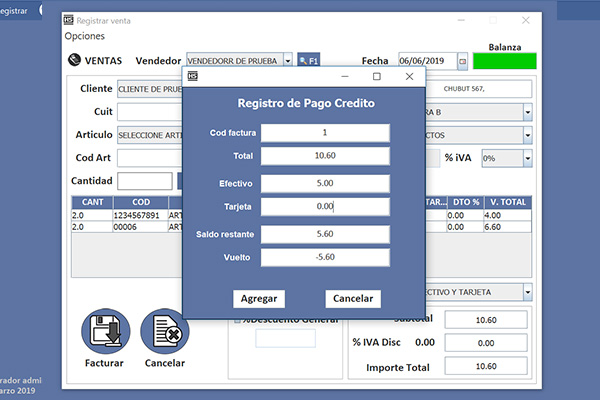Maximize the Registro de Pago dialog
The image size is (600, 400).
click(x=377, y=76)
